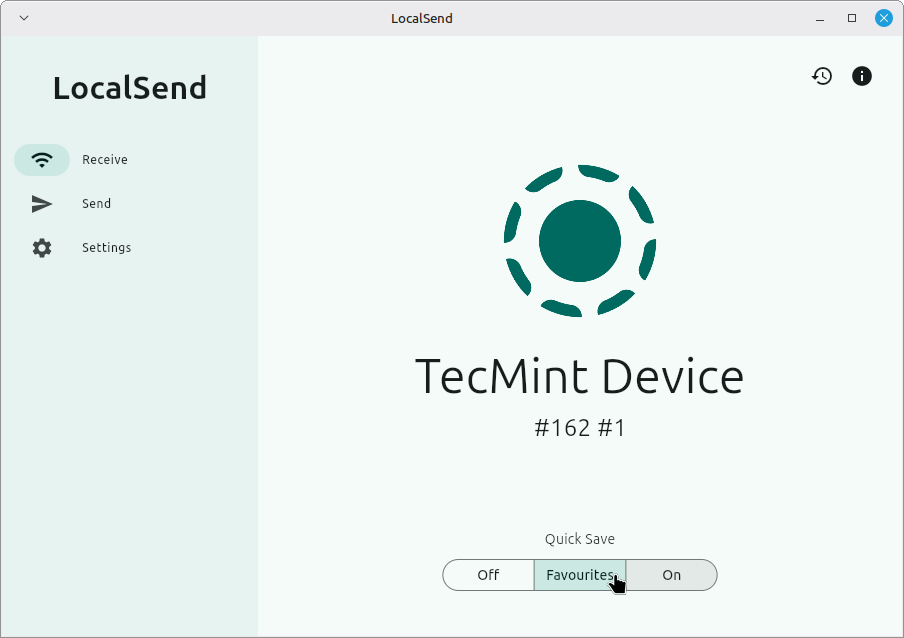Click the teal LocalSend logo graphic

coord(579,240)
